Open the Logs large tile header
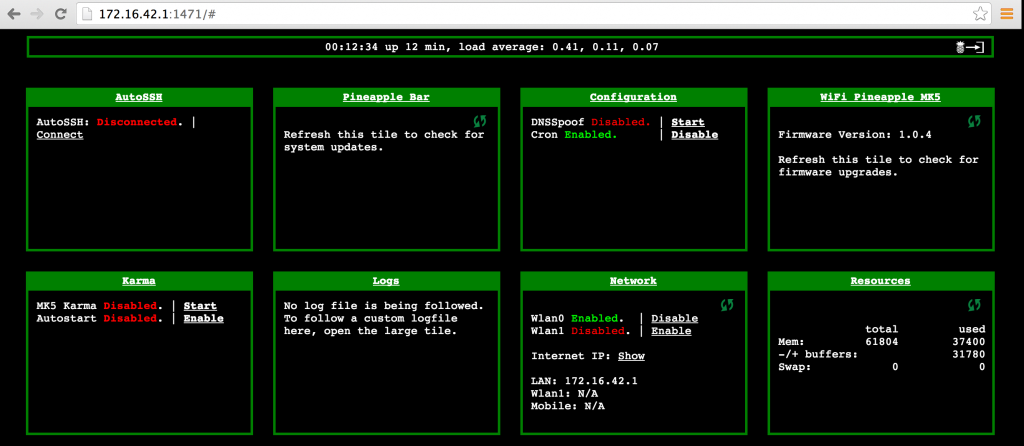Screen dimensions: 1024x446 (x=385, y=281)
